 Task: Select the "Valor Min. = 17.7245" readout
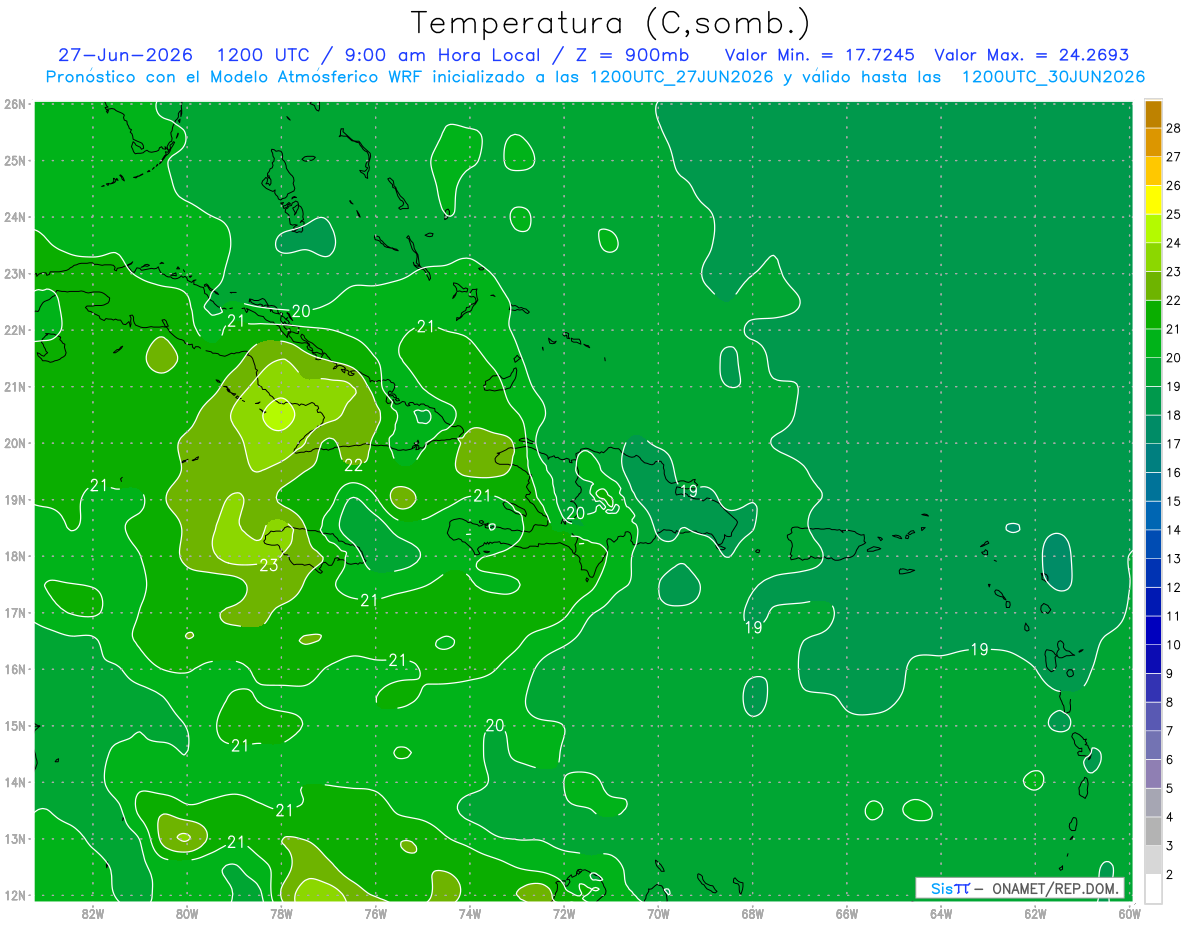(x=821, y=55)
